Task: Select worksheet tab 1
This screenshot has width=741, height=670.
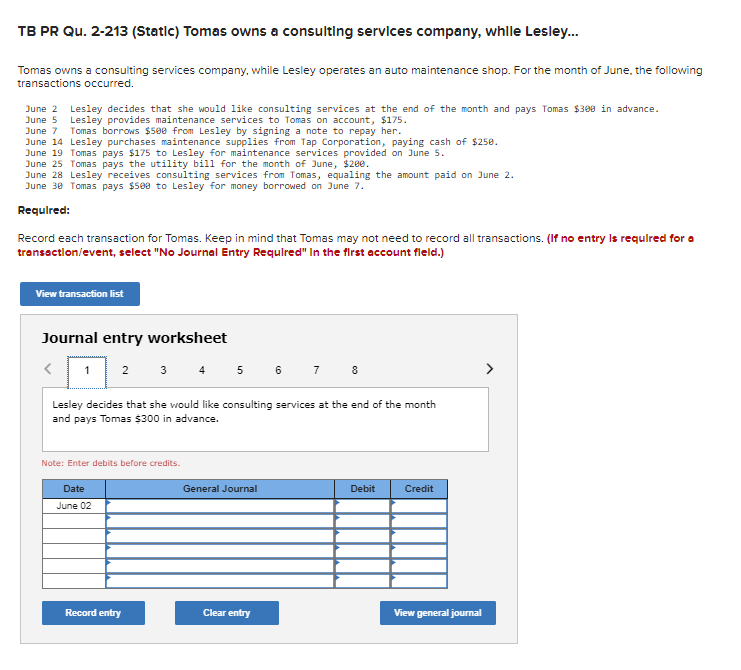Action: [x=87, y=370]
